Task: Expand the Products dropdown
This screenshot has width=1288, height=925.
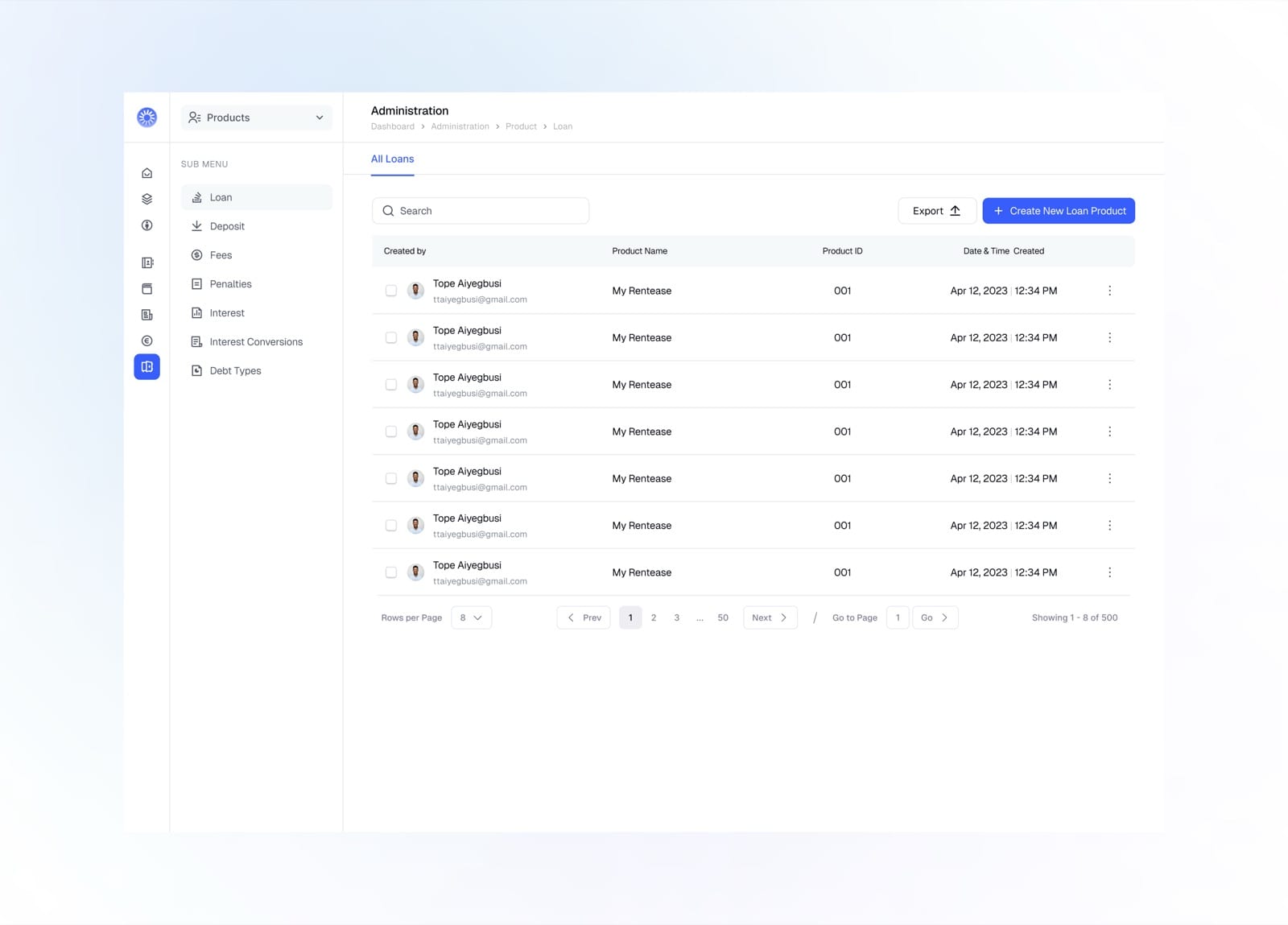Action: [x=257, y=118]
